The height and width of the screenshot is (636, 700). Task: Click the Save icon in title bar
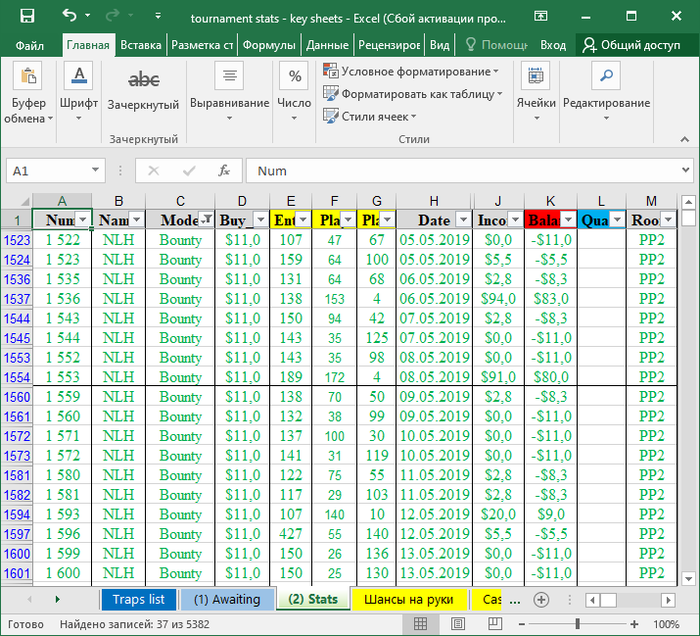click(27, 15)
